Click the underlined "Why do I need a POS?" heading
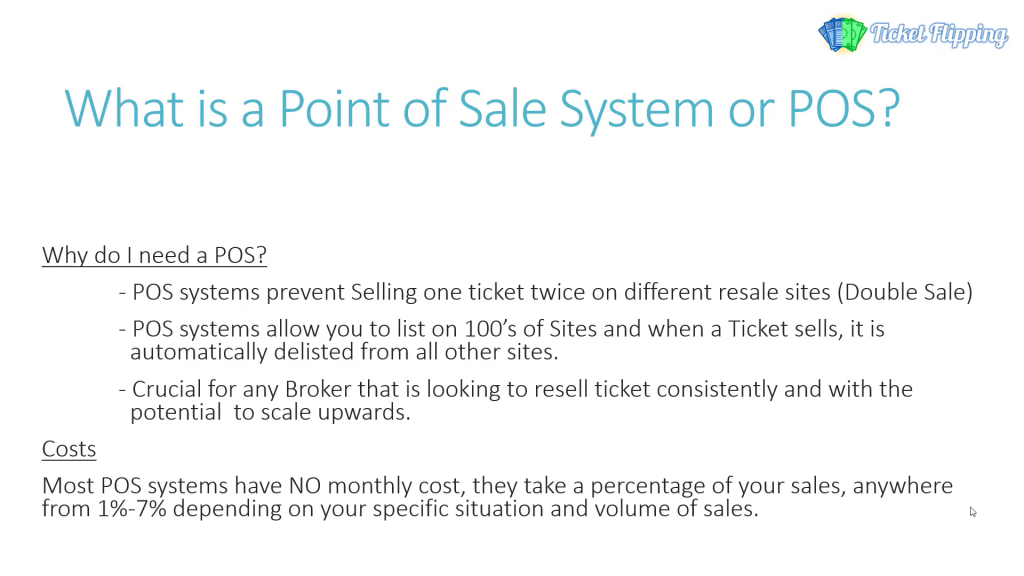The height and width of the screenshot is (576, 1024). coord(154,256)
